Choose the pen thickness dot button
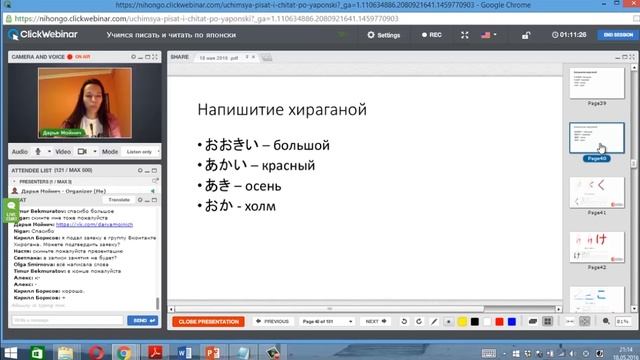Image resolution: width=640 pixels, height=360 pixels. click(448, 322)
